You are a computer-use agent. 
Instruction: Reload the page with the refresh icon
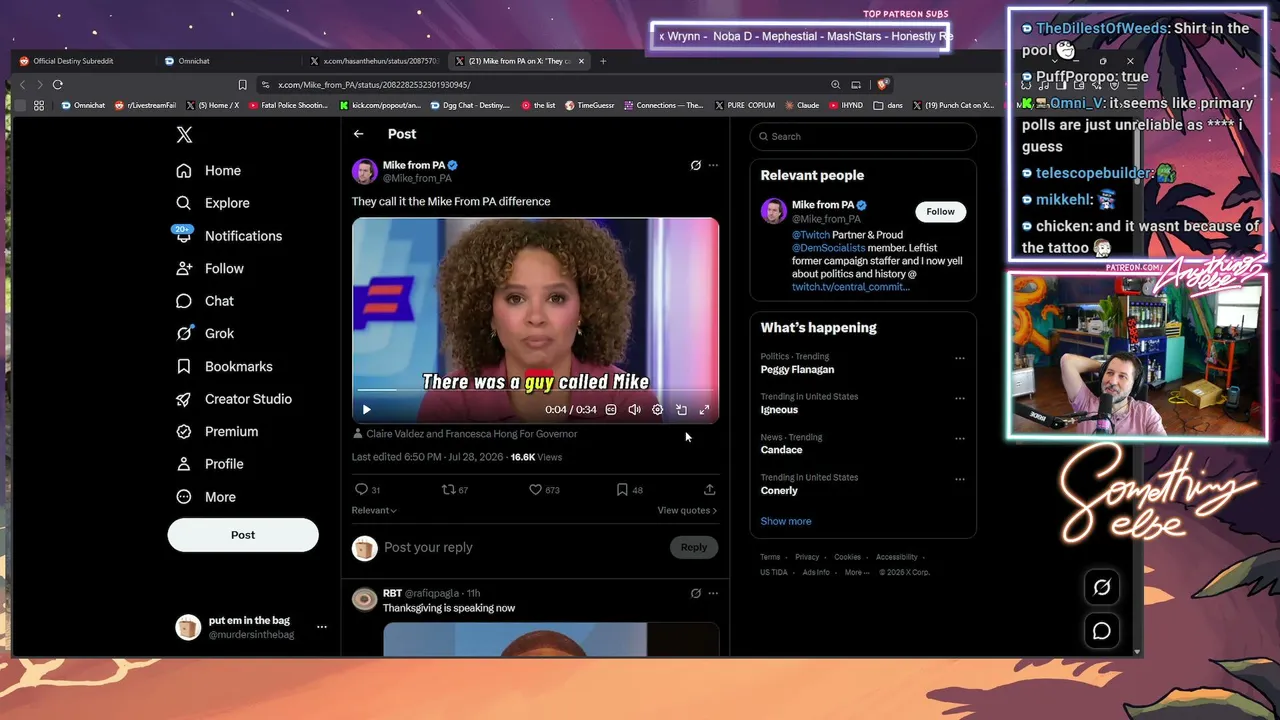(x=58, y=85)
